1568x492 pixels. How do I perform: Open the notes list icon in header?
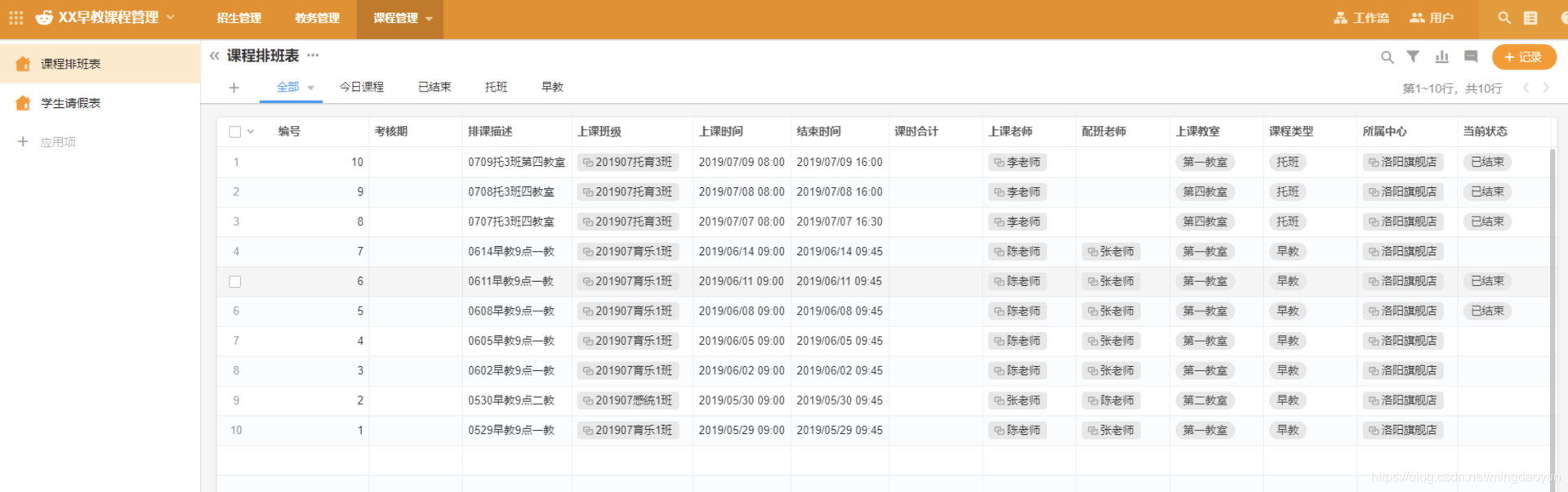pyautogui.click(x=1530, y=17)
